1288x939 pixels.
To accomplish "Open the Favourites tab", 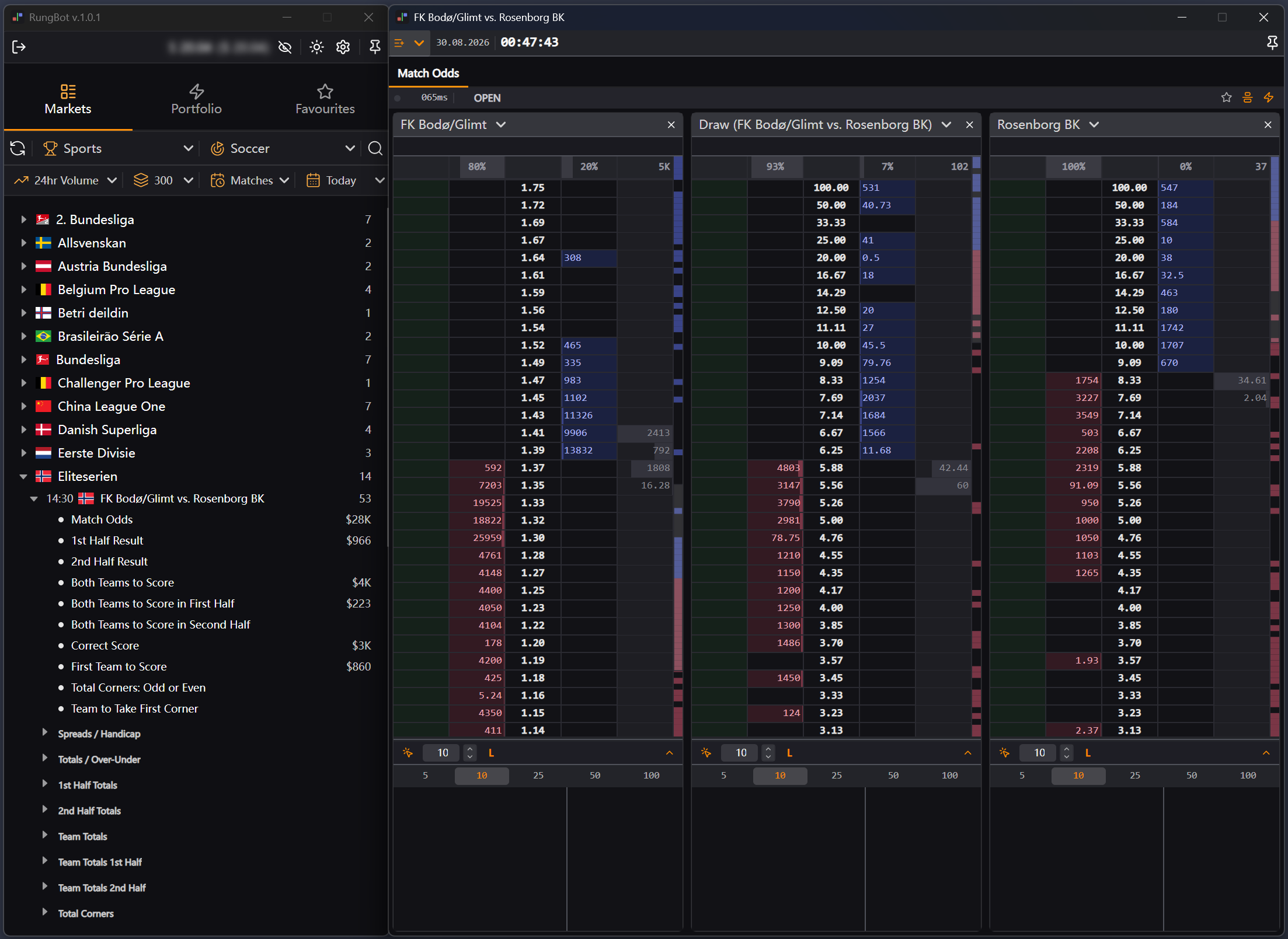I will click(x=325, y=100).
